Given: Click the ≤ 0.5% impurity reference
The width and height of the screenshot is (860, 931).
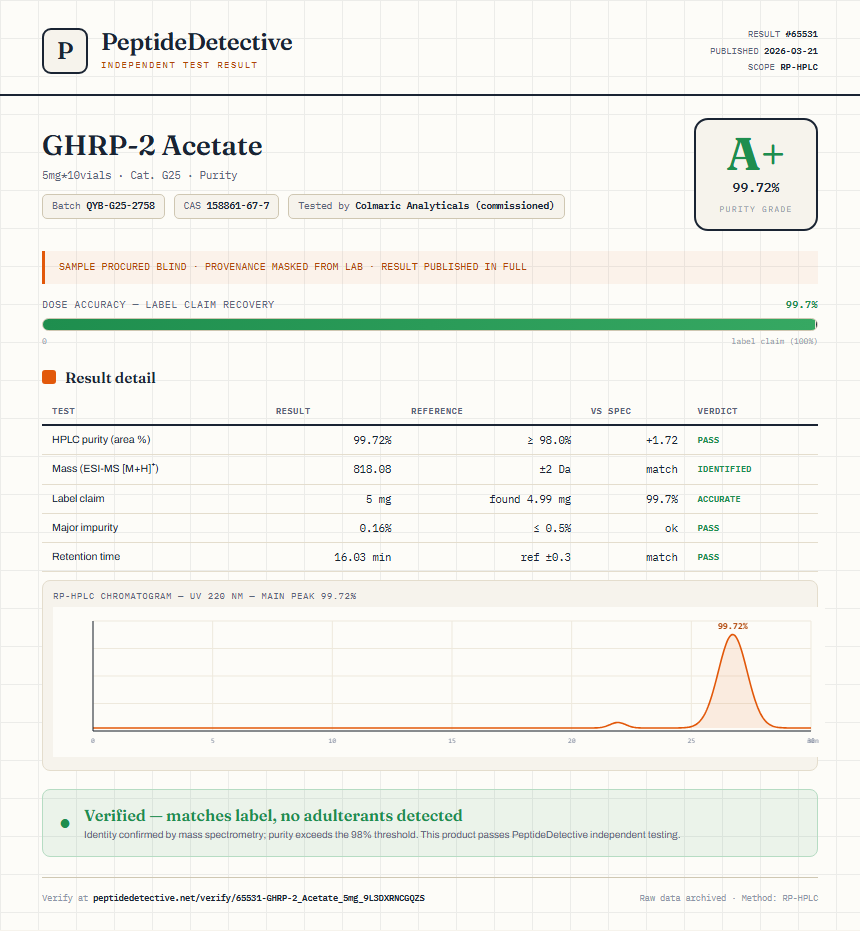Looking at the screenshot, I should coord(552,528).
